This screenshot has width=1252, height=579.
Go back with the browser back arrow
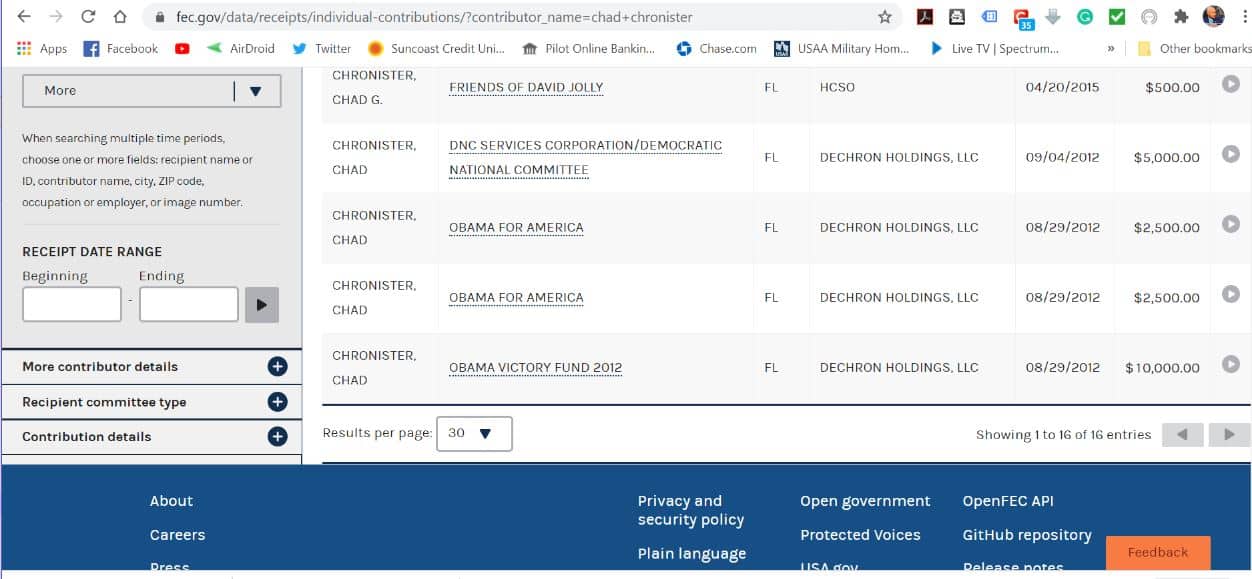24,17
